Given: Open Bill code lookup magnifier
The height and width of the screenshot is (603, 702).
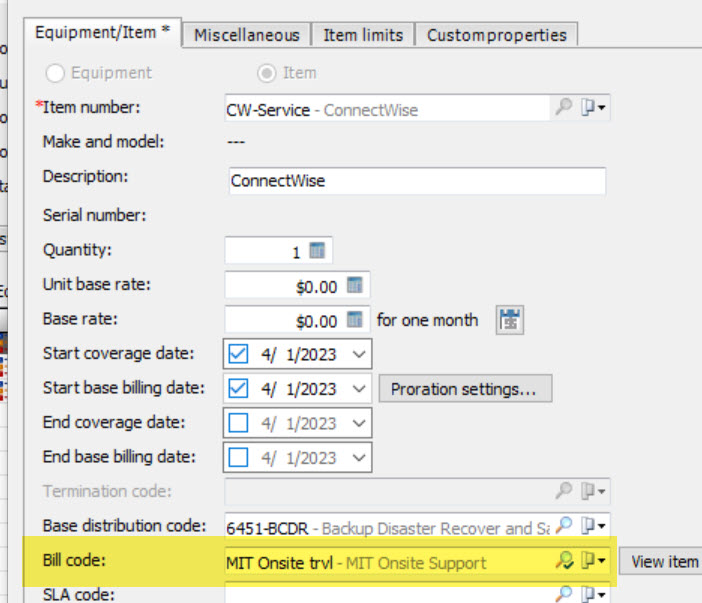Looking at the screenshot, I should pyautogui.click(x=564, y=560).
